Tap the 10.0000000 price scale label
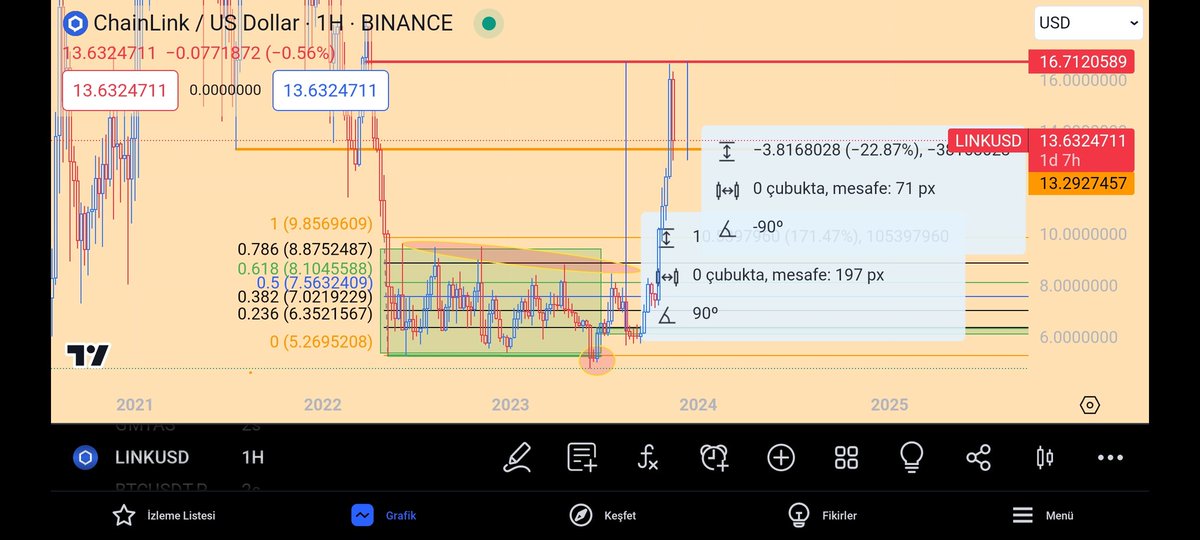The width and height of the screenshot is (1200, 540). coord(1085,234)
